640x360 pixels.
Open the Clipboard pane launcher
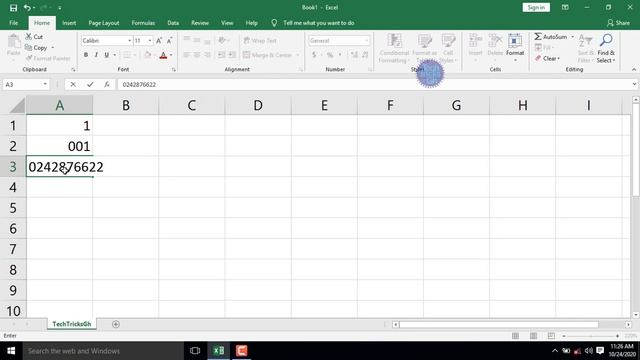(73, 70)
